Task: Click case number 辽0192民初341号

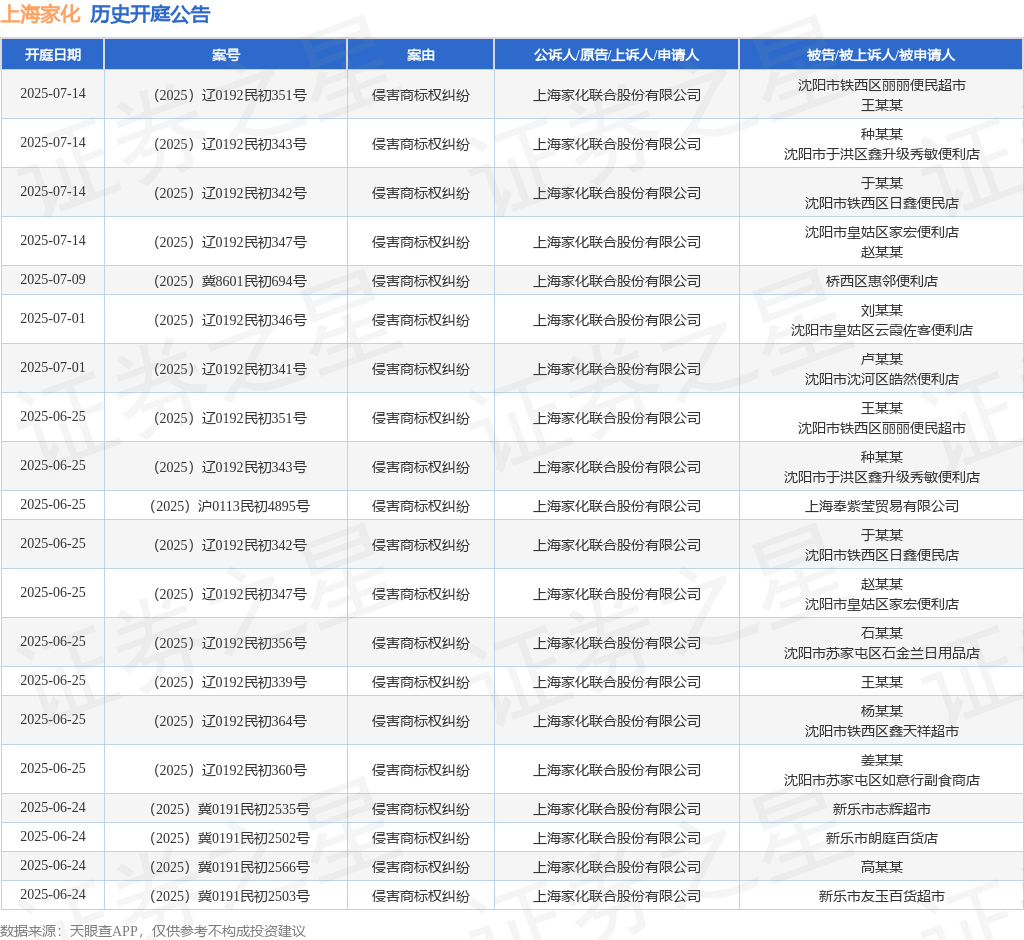Action: point(230,369)
